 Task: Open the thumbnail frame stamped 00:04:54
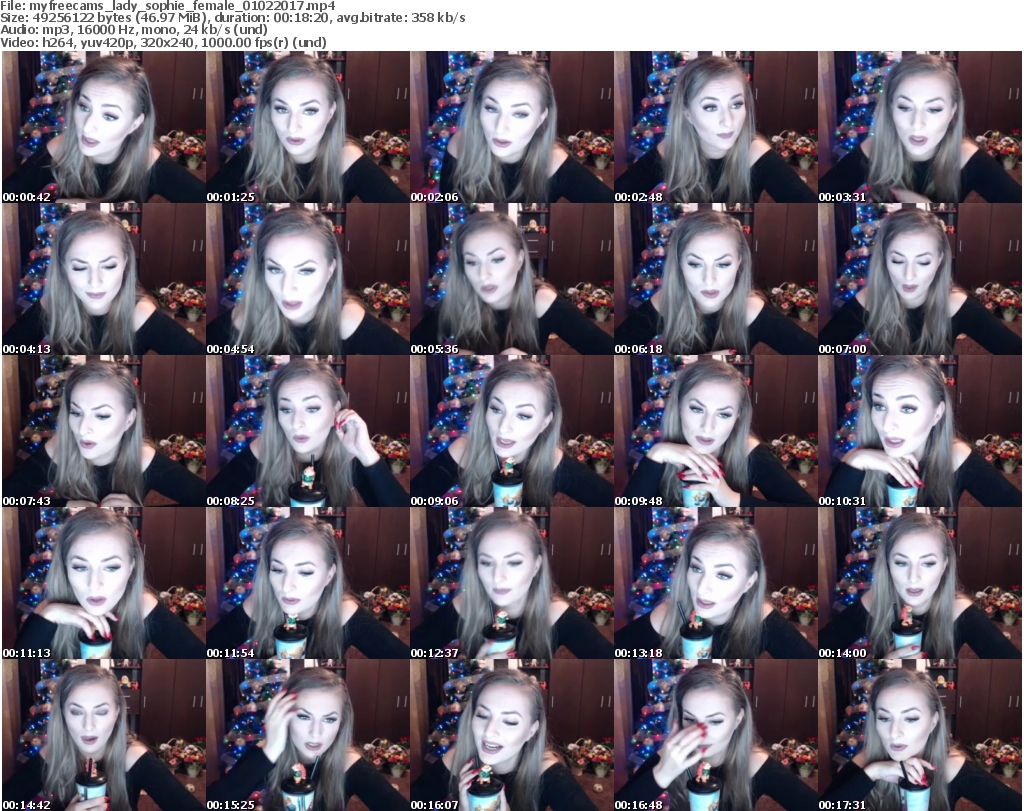[308, 279]
